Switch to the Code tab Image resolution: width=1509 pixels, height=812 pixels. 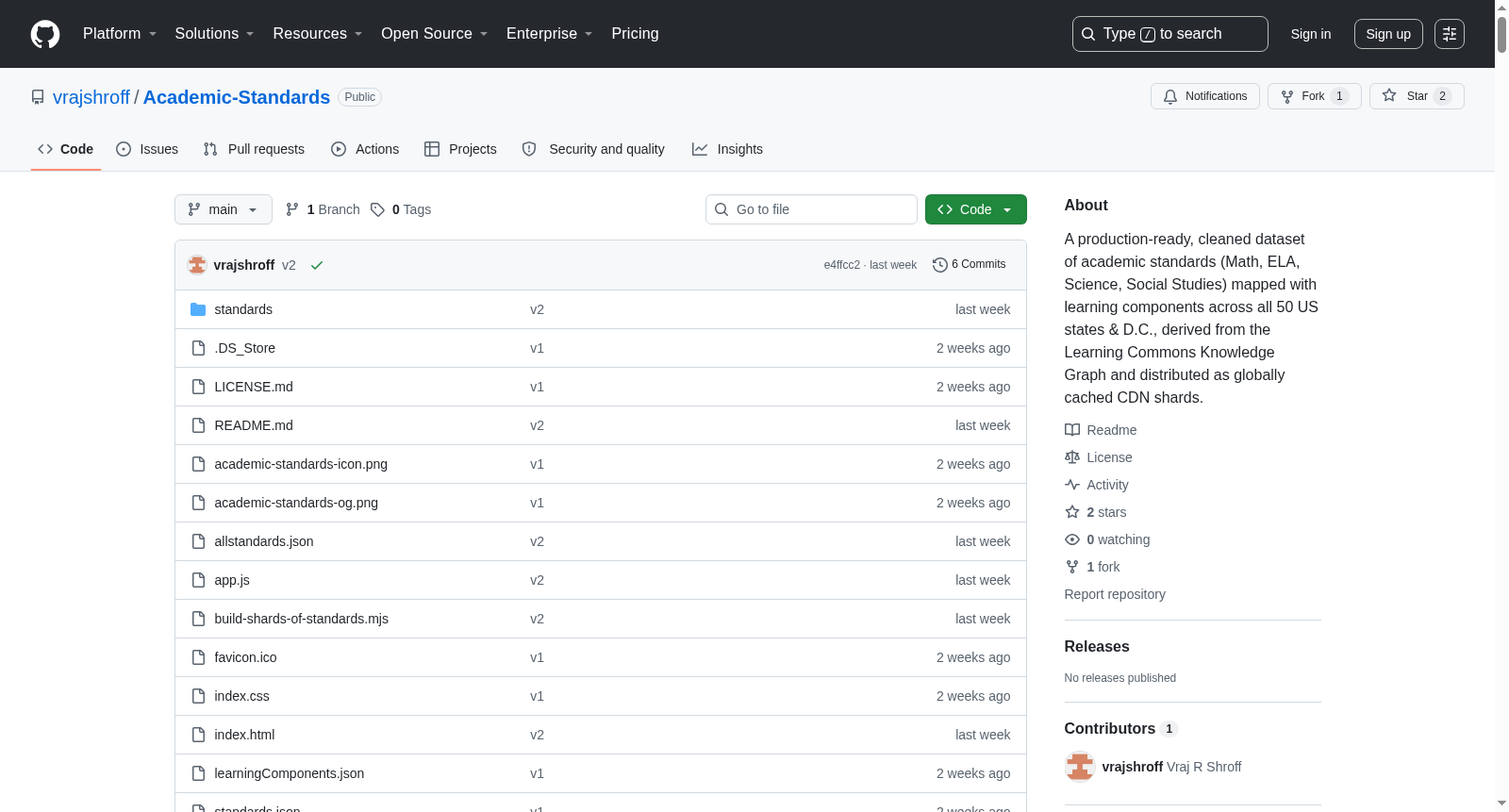(66, 149)
